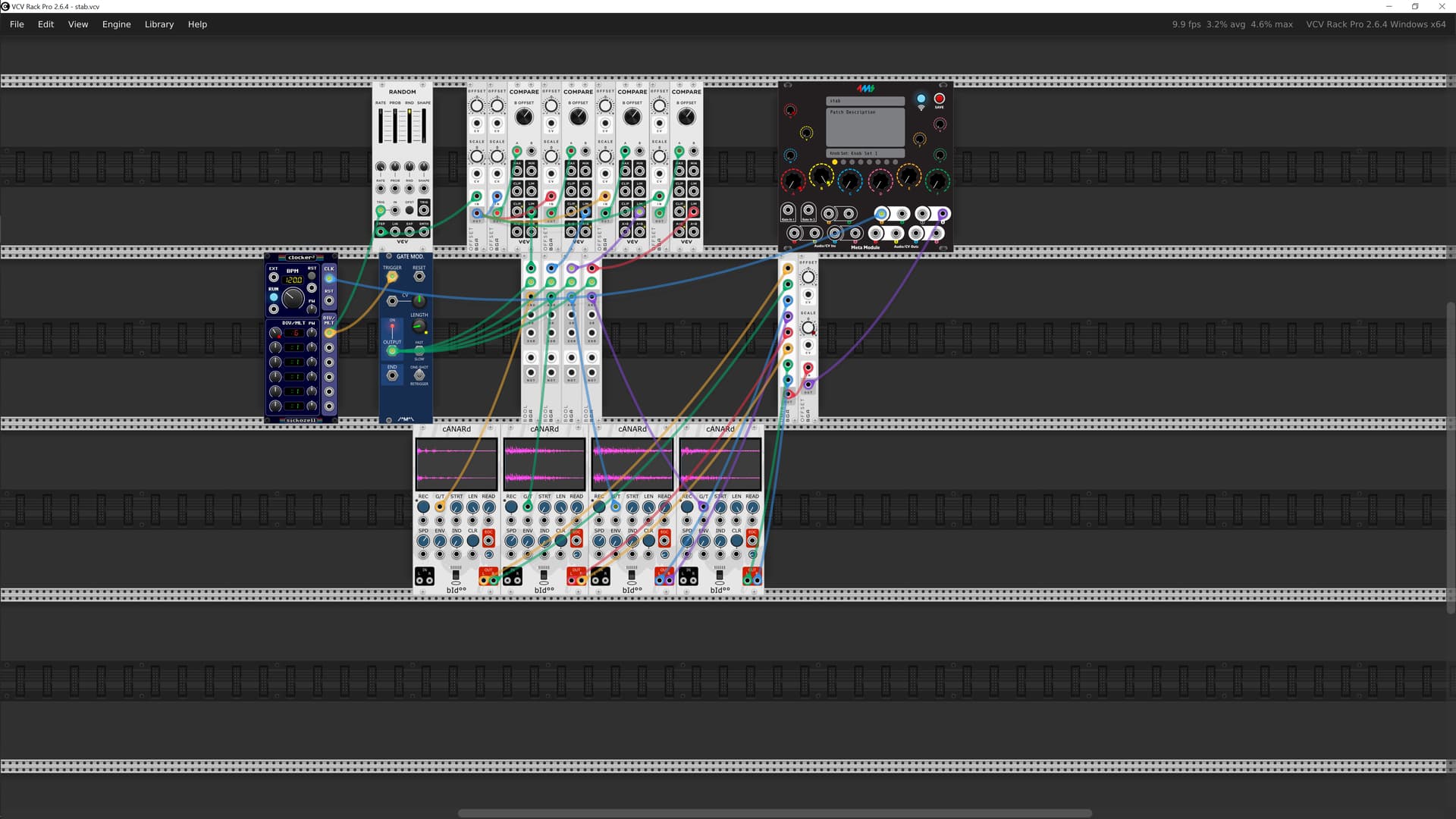The width and height of the screenshot is (1456, 819).
Task: Open the View menu
Action: (78, 24)
